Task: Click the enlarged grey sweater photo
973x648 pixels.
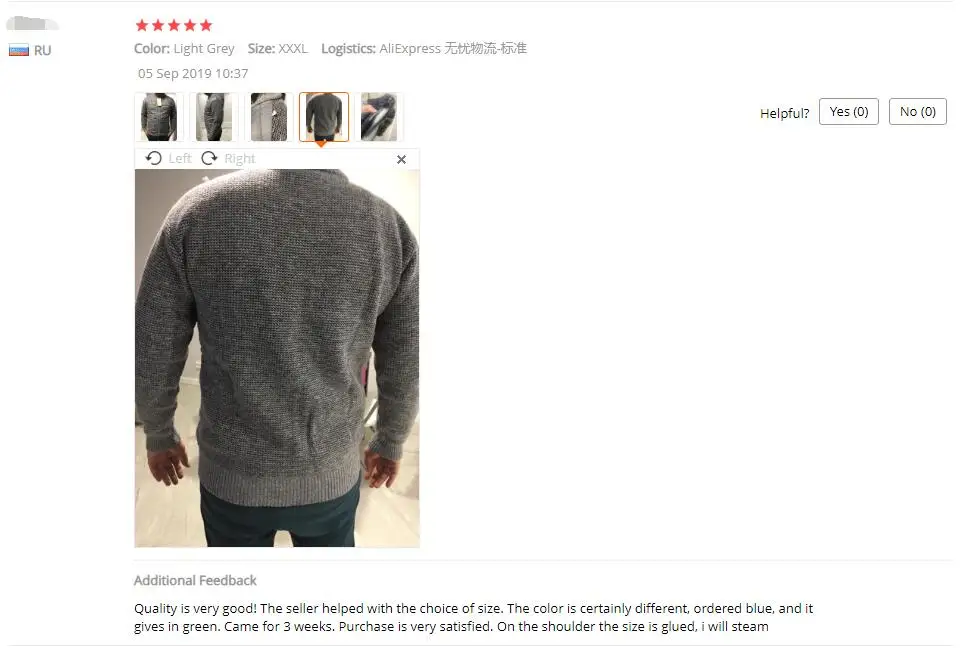Action: (277, 358)
